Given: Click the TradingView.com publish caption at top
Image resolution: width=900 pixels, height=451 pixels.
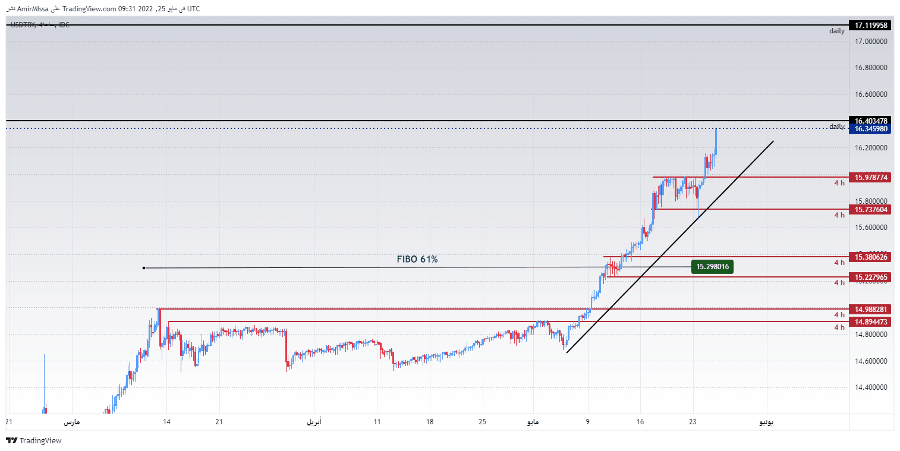Looking at the screenshot, I should pyautogui.click(x=103, y=9).
